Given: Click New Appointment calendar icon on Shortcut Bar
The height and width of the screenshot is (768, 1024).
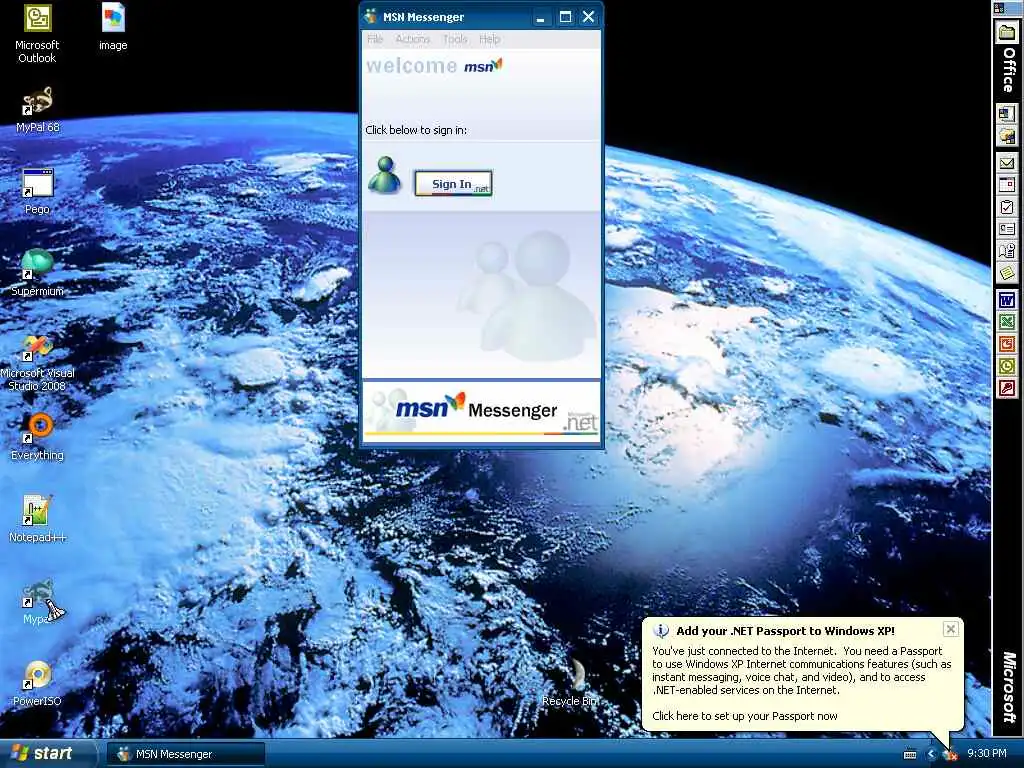Looking at the screenshot, I should (1006, 185).
